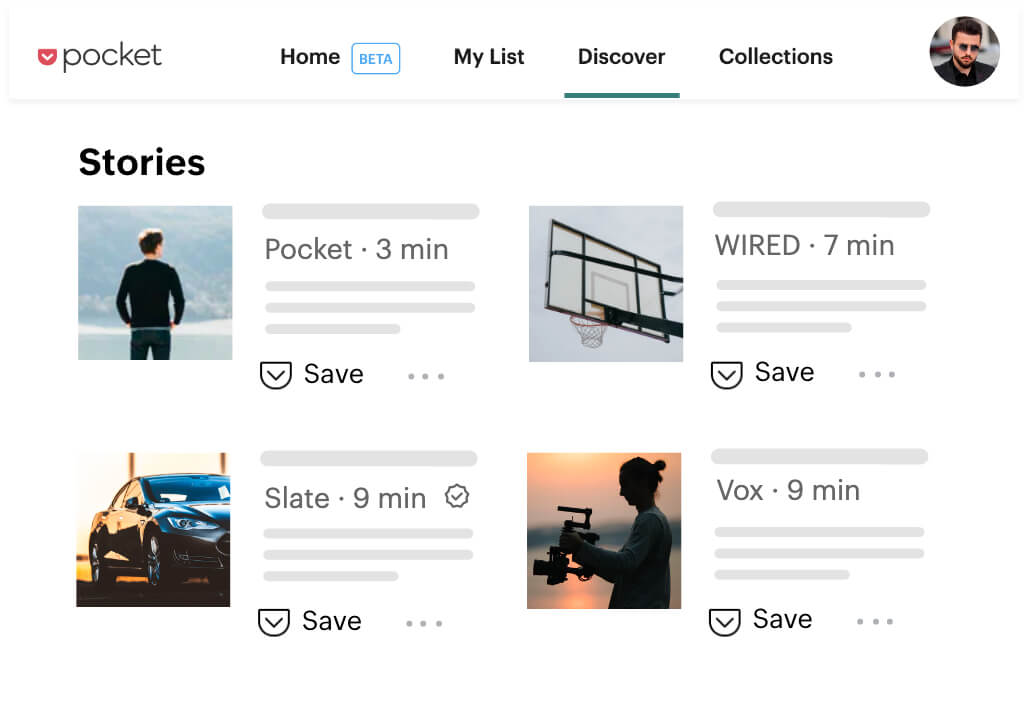Open the man by lake thumbnail
1029x706 pixels.
[x=155, y=283]
